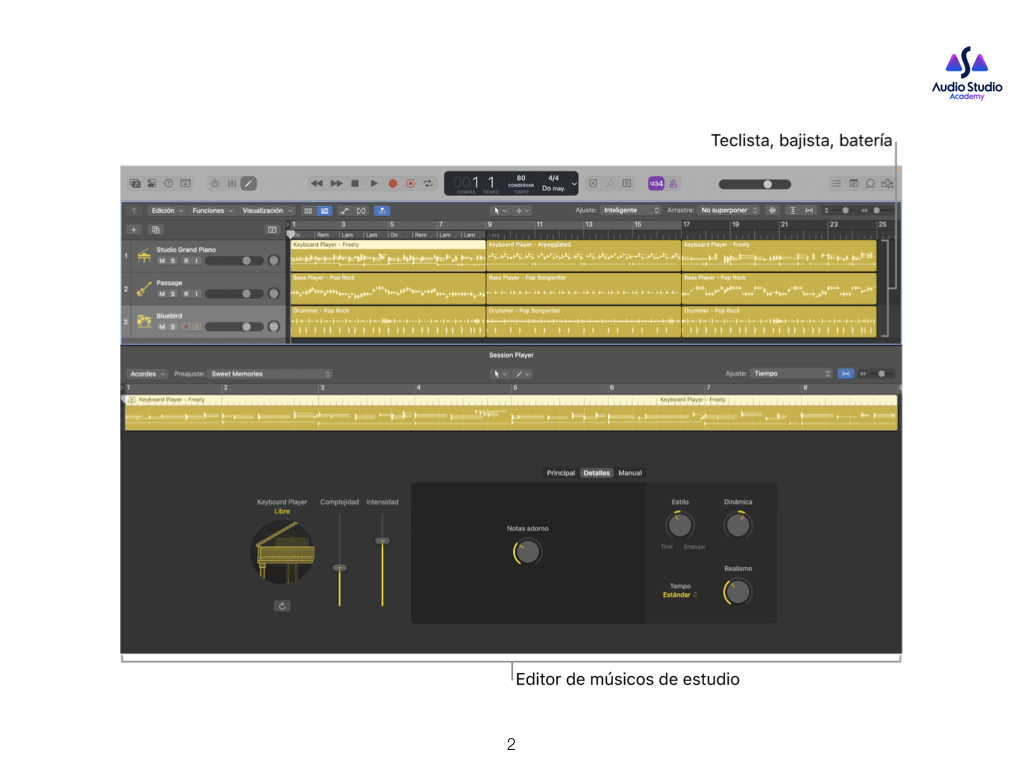The height and width of the screenshot is (768, 1024).
Task: Toggle the purple Count-in 1234 button
Action: coord(656,184)
